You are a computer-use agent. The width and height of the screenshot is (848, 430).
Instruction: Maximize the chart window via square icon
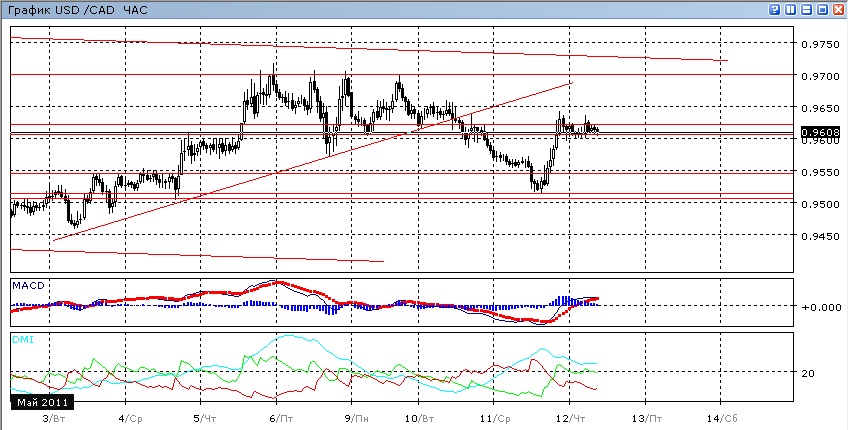[x=823, y=9]
